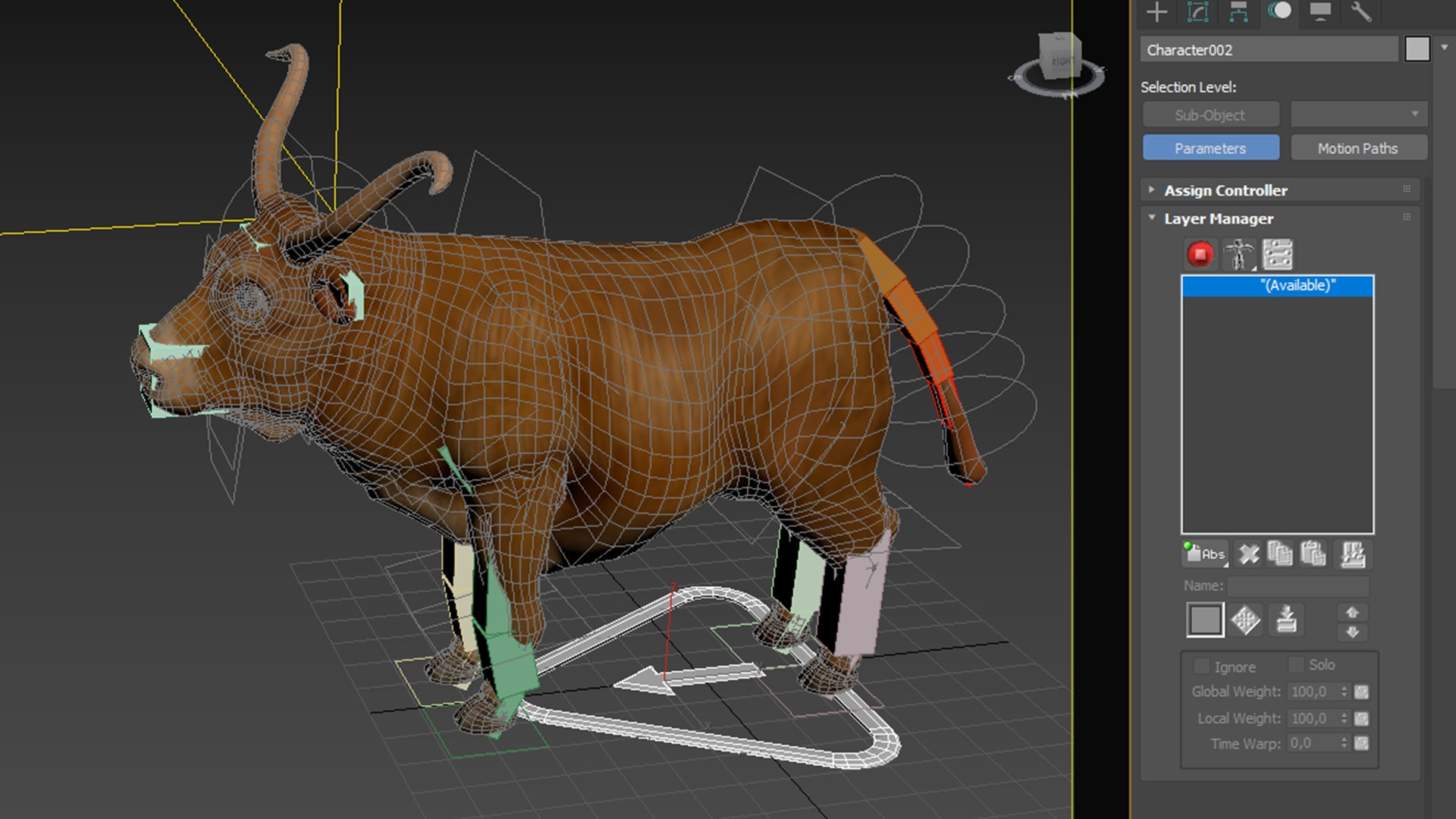Add an Abs animation layer
Screen dimensions: 1456x819
pyautogui.click(x=1205, y=554)
